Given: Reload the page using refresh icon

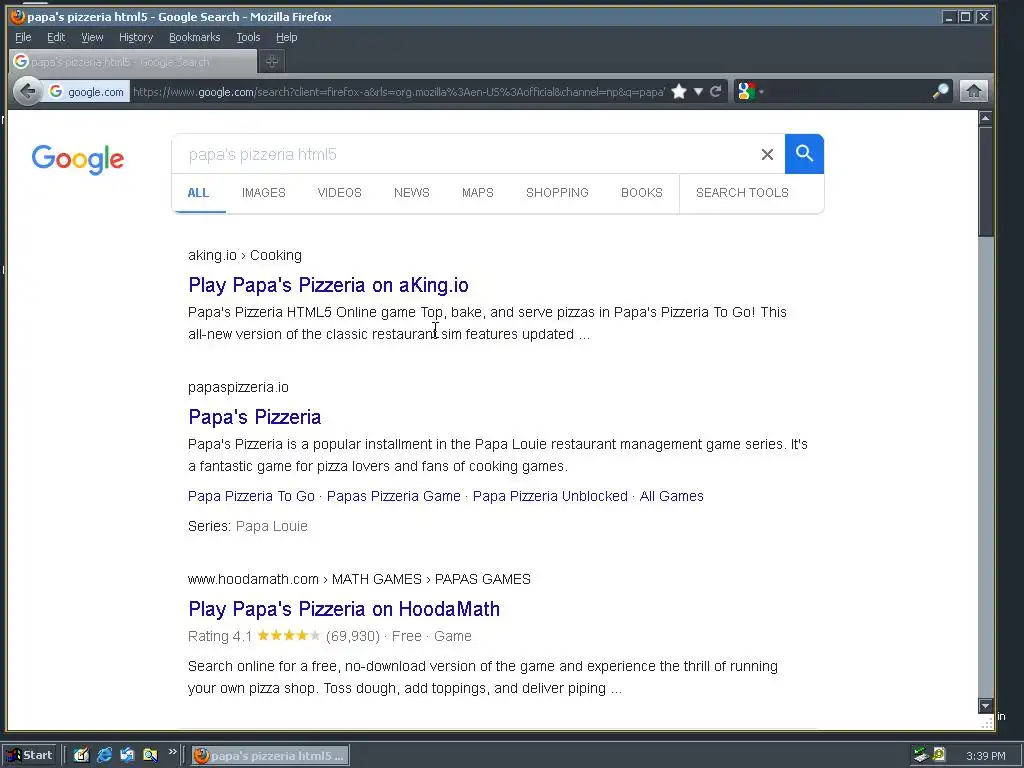Looking at the screenshot, I should [716, 91].
